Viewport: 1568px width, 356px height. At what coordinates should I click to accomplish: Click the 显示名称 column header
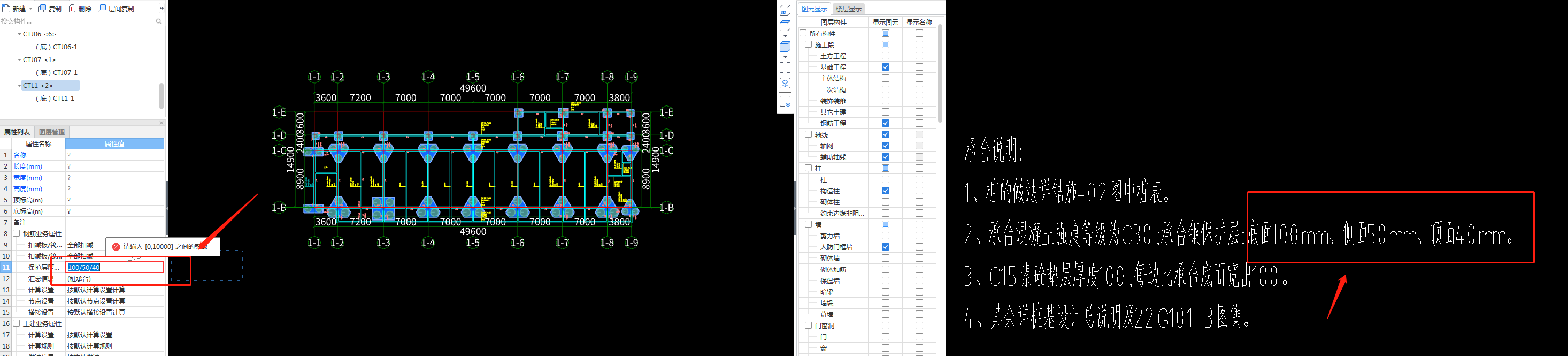click(x=919, y=22)
